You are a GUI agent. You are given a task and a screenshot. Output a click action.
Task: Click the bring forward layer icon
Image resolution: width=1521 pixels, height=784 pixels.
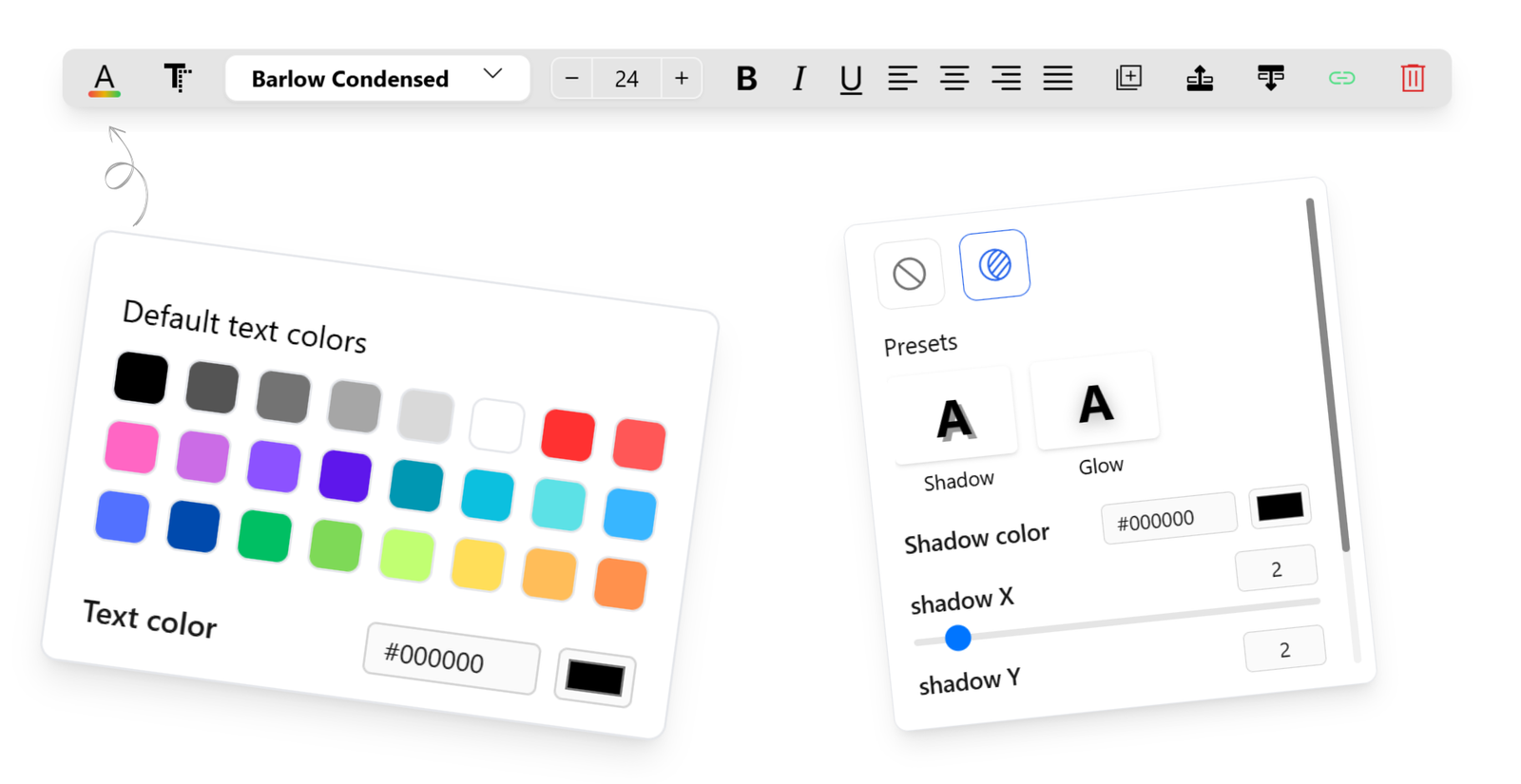[x=1200, y=78]
